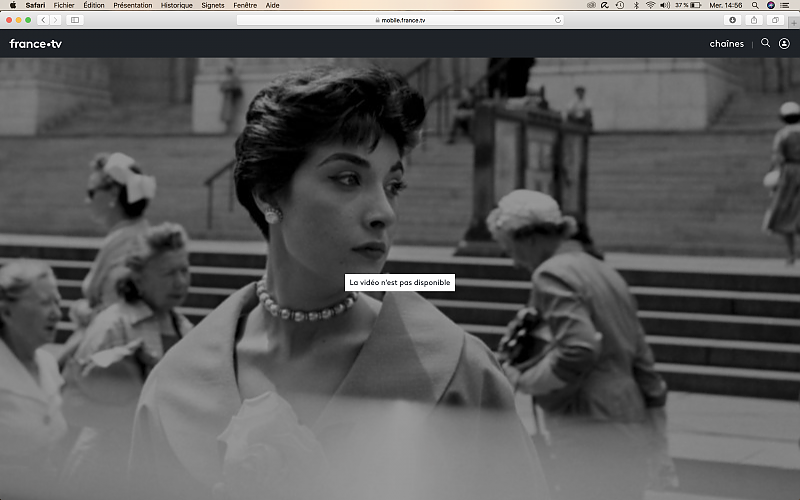Open the Wi-Fi status menu

[x=650, y=5]
